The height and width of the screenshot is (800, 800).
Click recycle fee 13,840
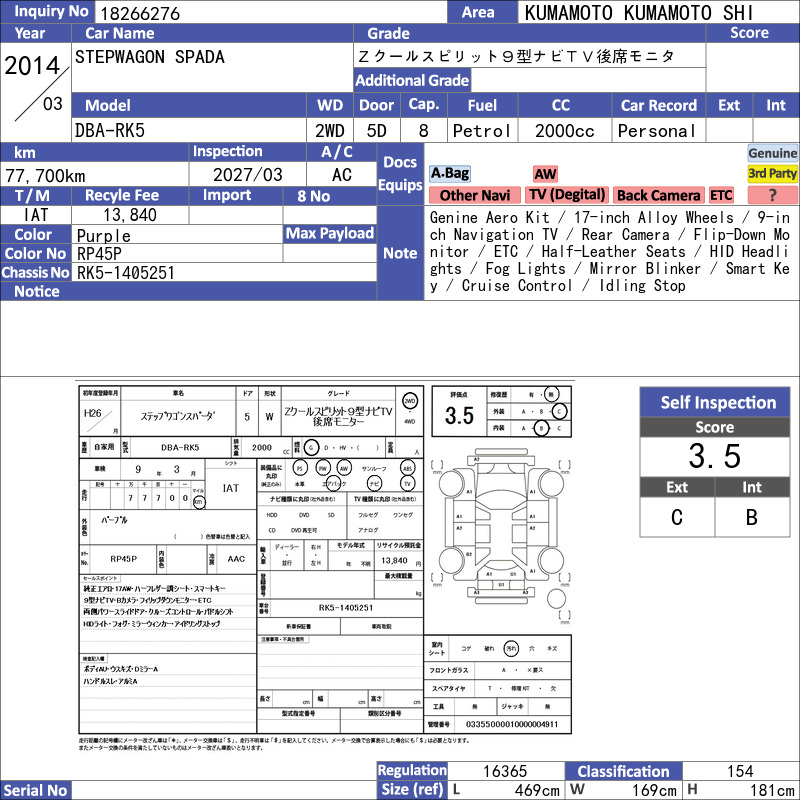[130, 215]
